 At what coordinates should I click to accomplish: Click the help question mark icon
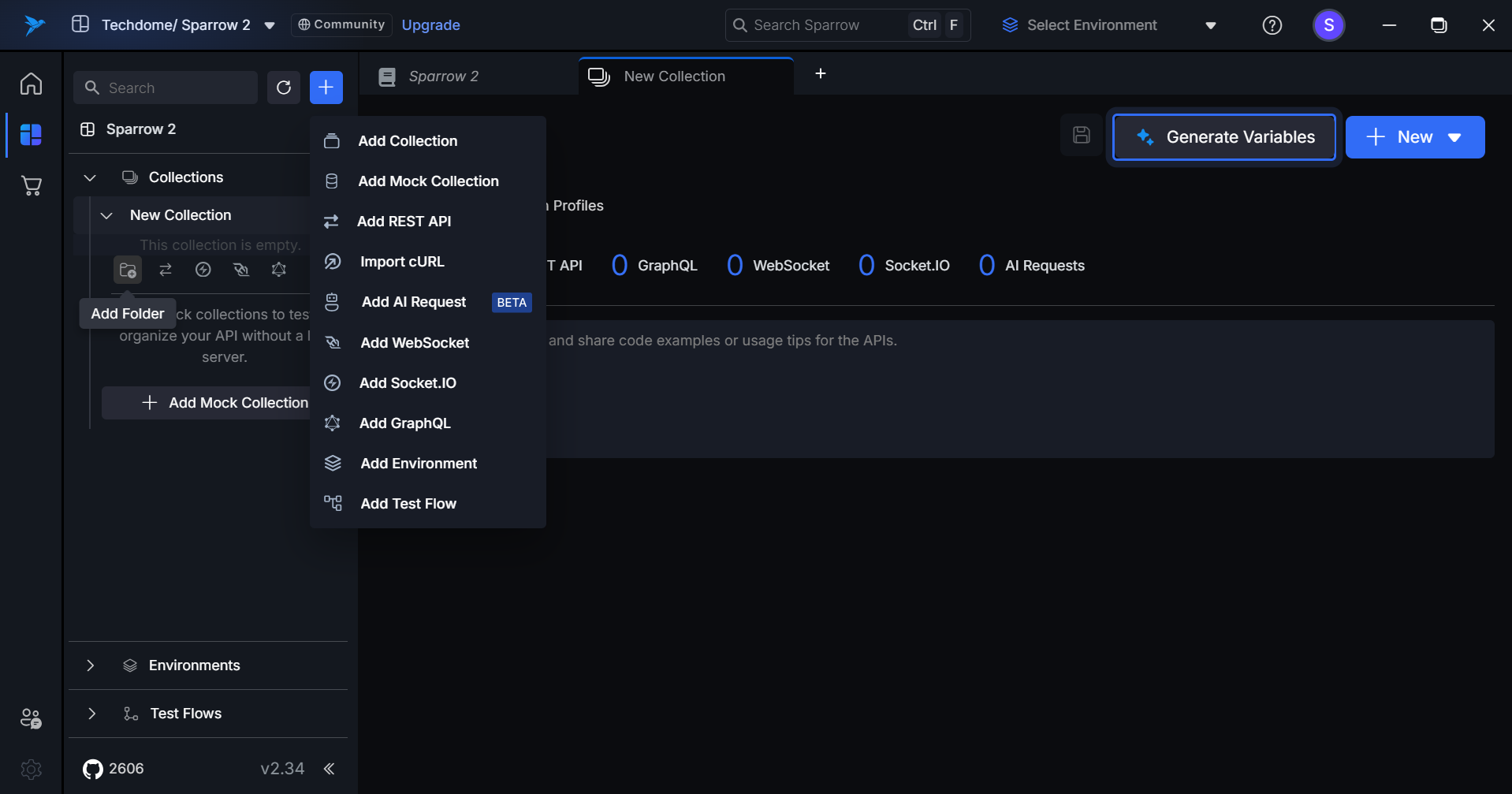(x=1272, y=25)
